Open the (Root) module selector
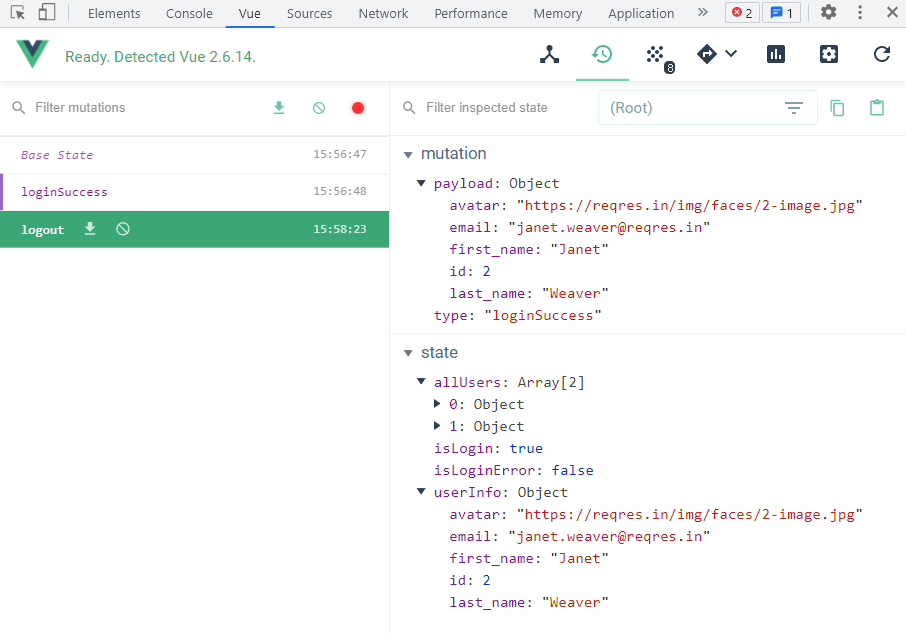 coord(708,107)
